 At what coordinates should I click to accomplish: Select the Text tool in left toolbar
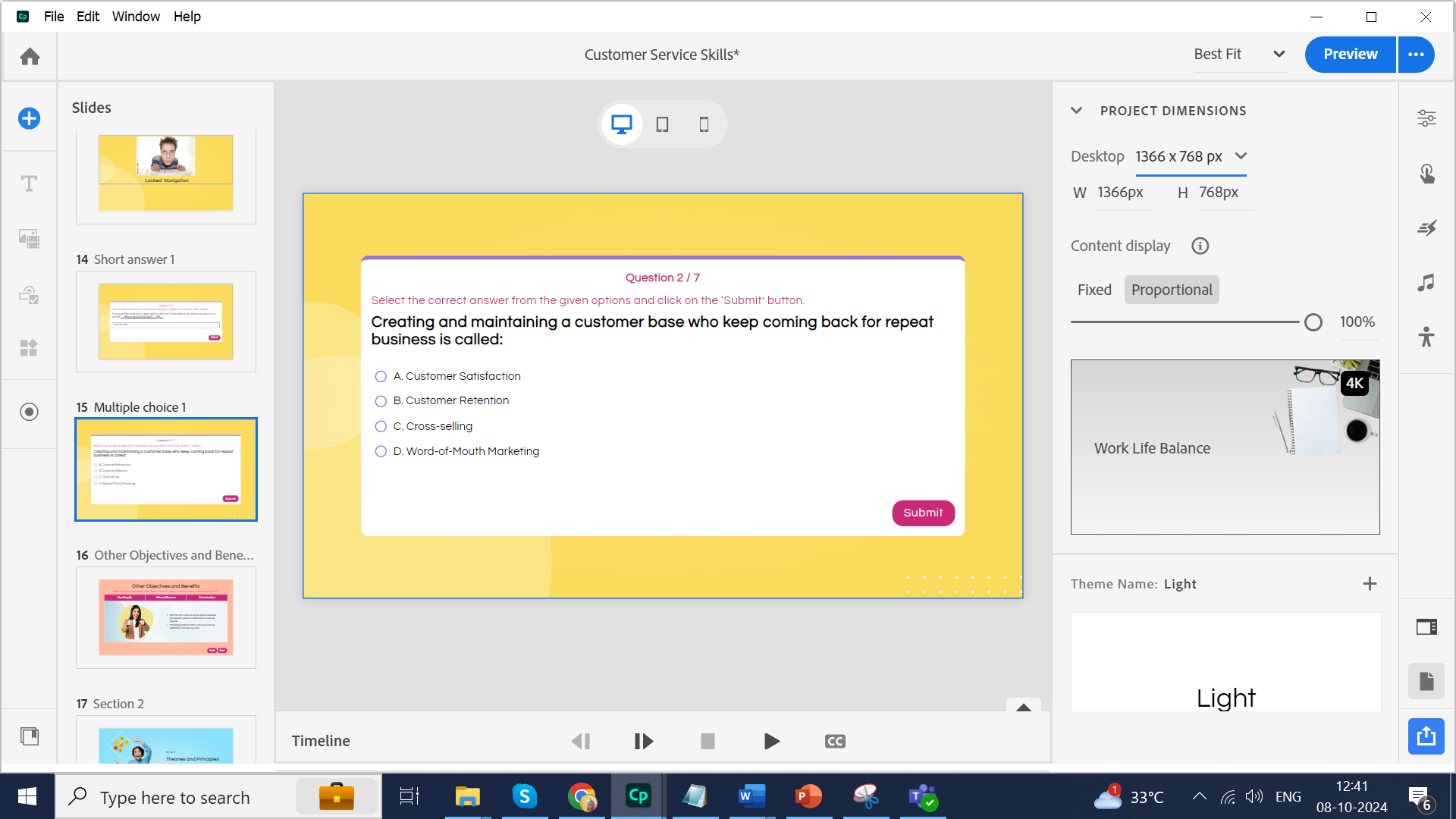29,184
